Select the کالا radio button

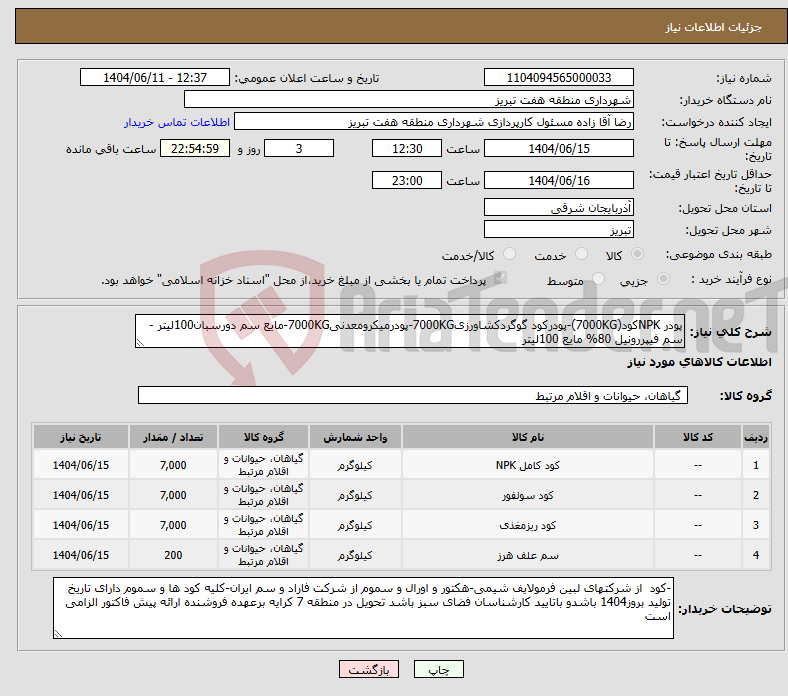point(639,255)
